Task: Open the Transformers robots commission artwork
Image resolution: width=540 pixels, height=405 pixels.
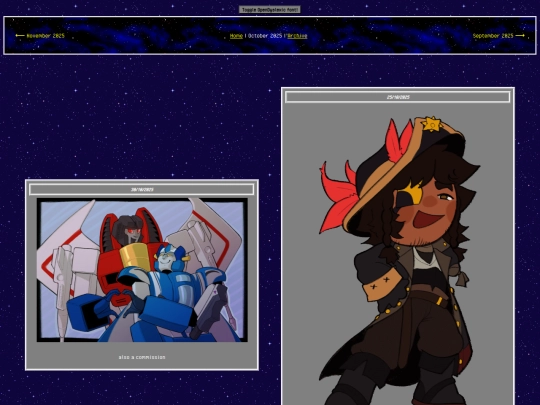Action: [x=142, y=270]
